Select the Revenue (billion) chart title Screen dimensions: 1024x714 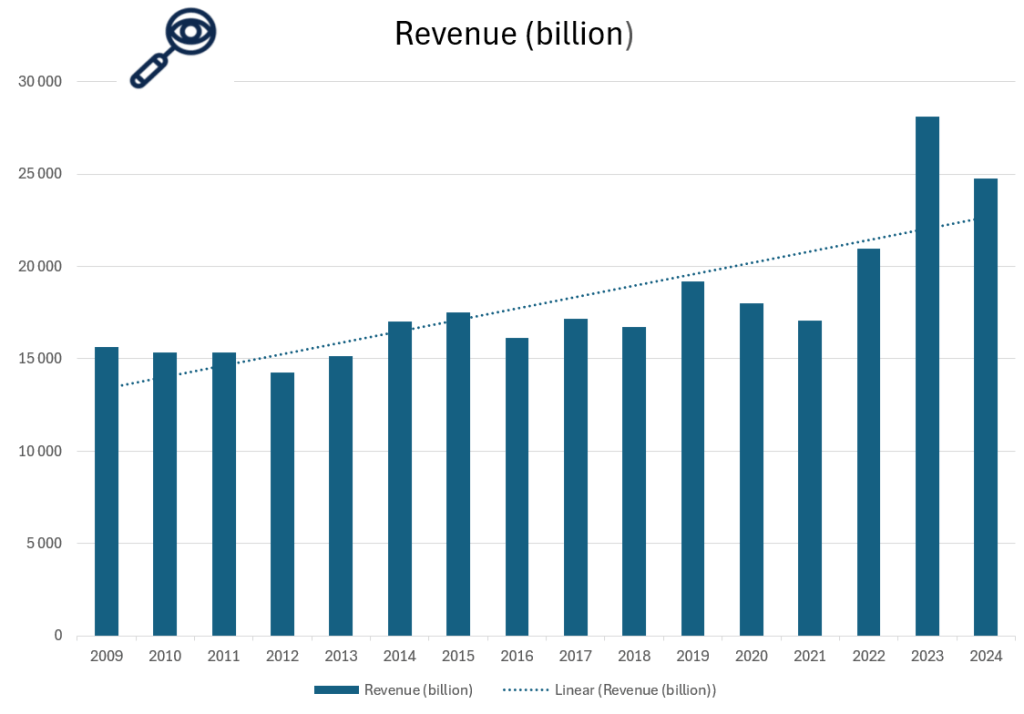coord(514,33)
